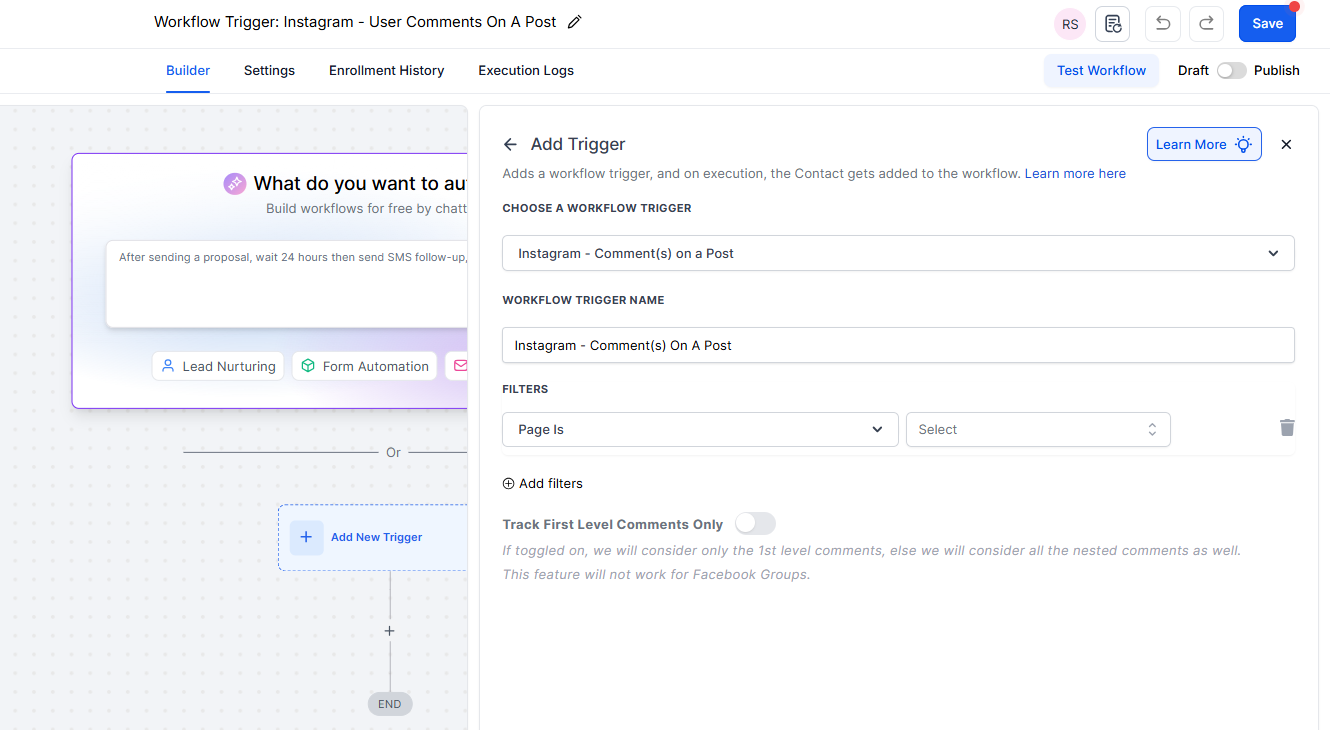Screen dimensions: 1330x730
Task: Click the plus icon below Add New Trigger
Action: coord(390,631)
